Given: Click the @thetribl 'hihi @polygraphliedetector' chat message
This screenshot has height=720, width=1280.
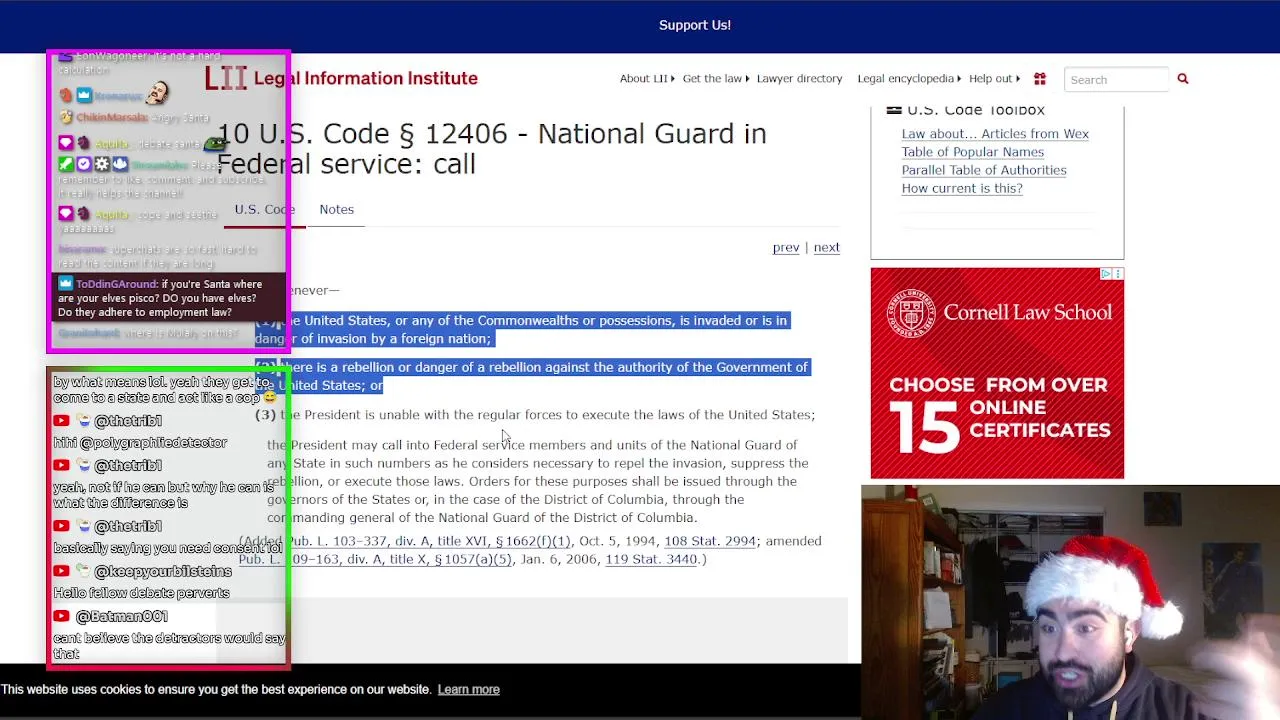Looking at the screenshot, I should (140, 442).
